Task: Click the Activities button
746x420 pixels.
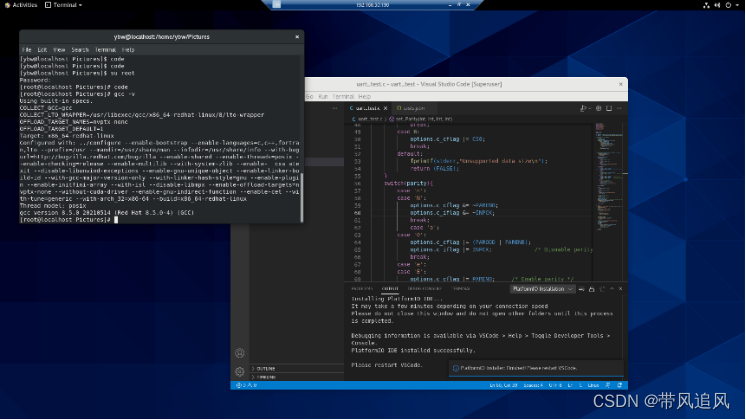Action: 21,5
